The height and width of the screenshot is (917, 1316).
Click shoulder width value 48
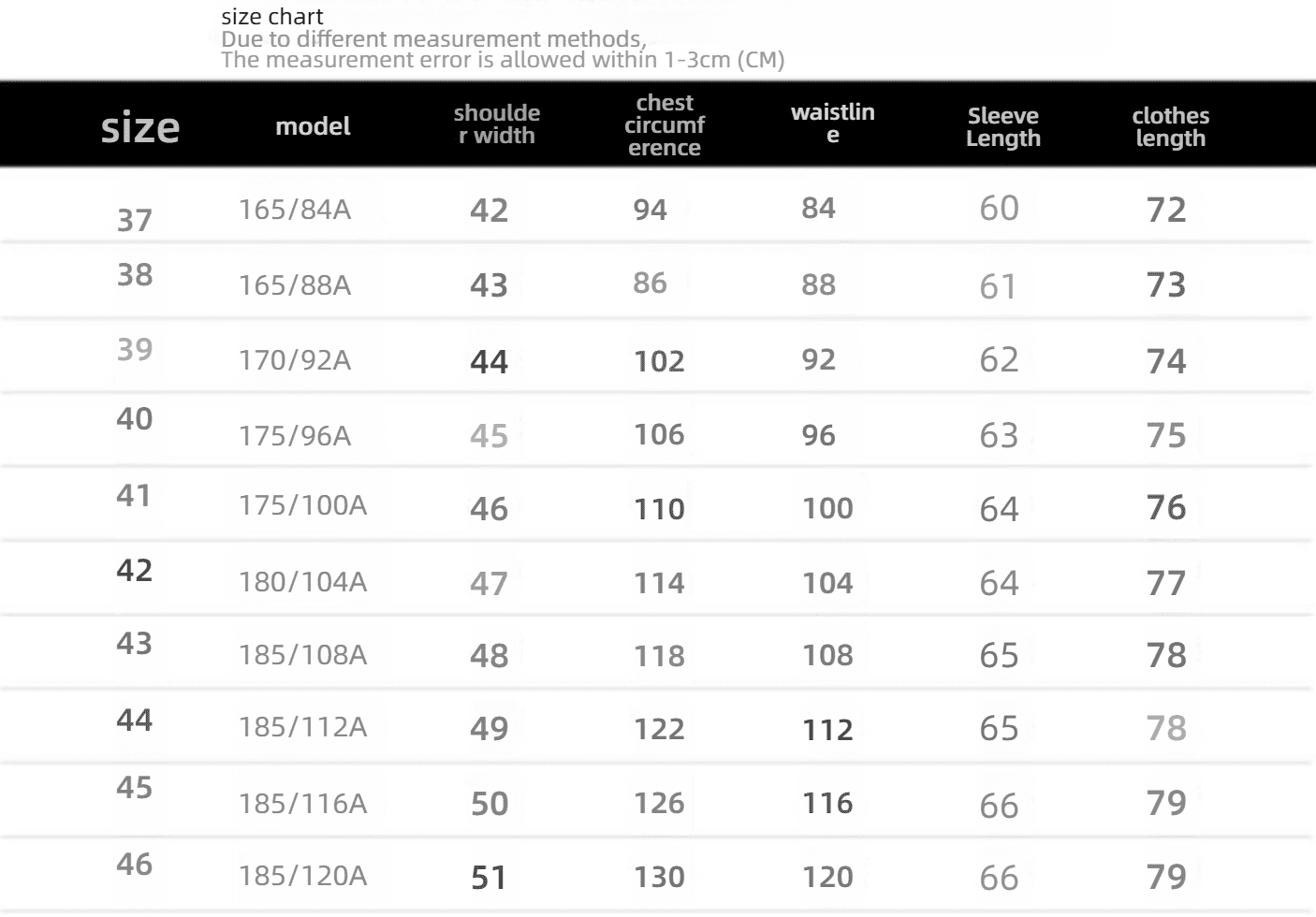tap(490, 656)
